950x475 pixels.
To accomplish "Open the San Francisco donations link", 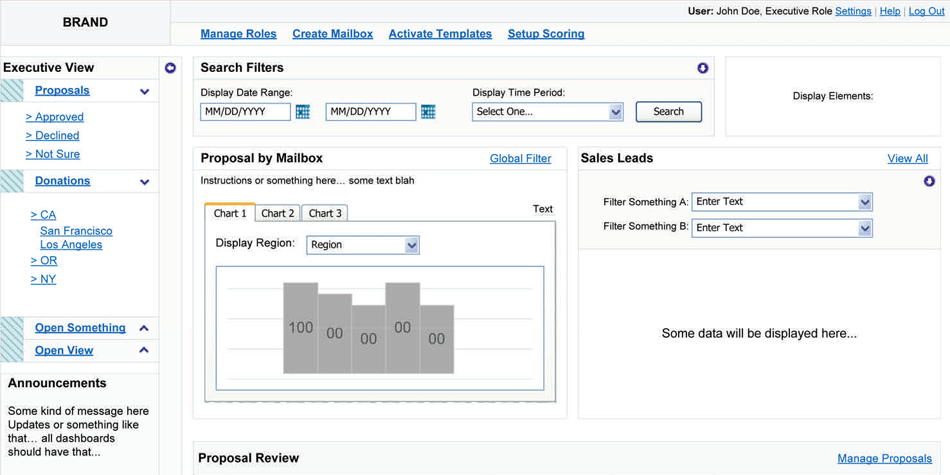I will [76, 231].
